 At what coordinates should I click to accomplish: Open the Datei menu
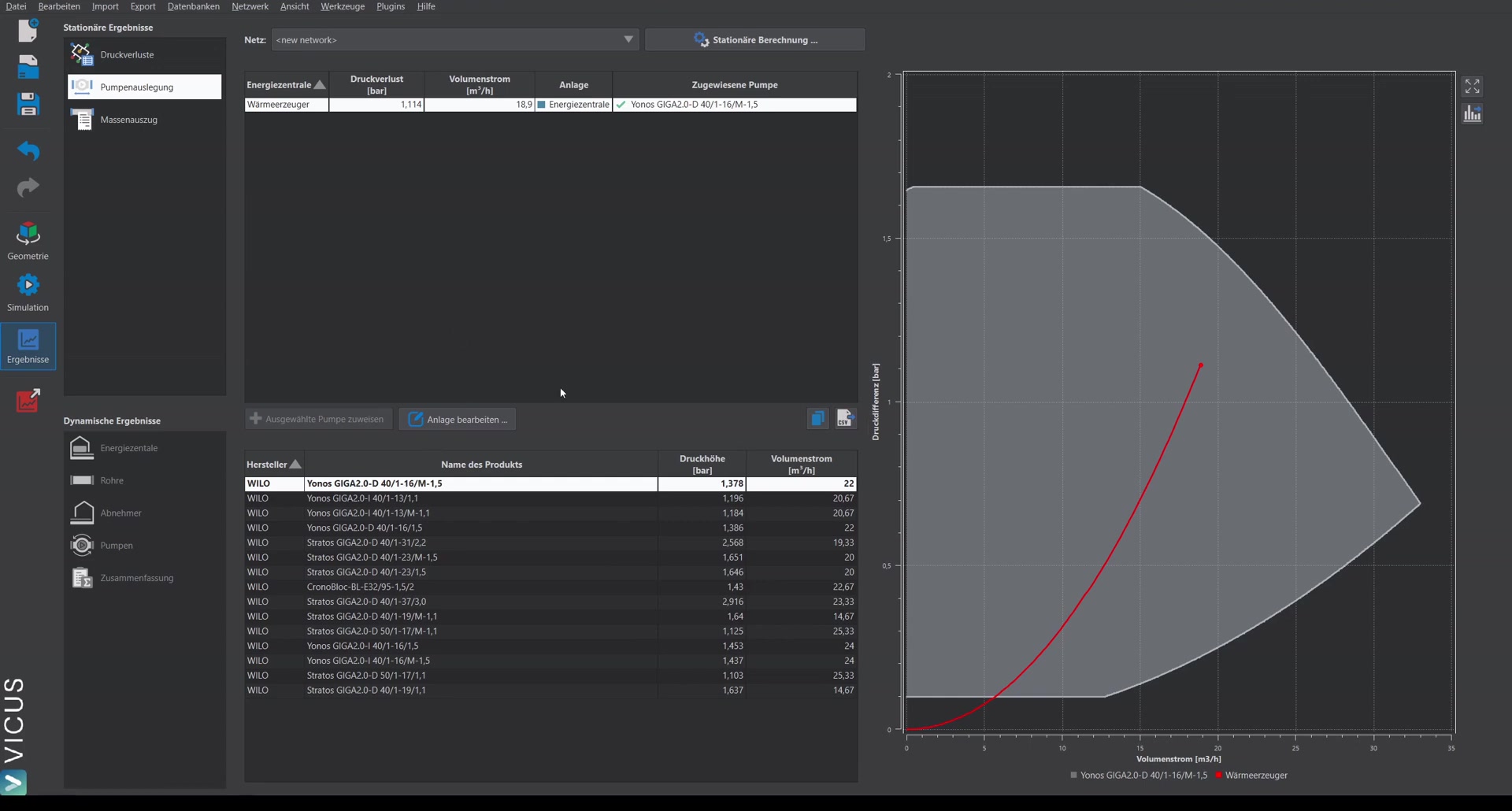tap(16, 6)
